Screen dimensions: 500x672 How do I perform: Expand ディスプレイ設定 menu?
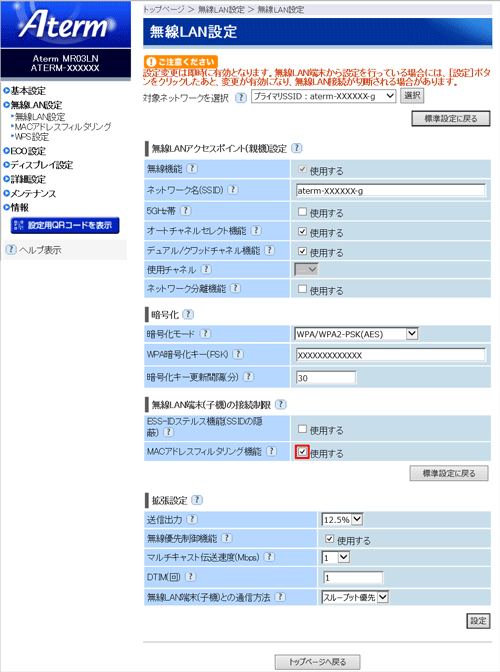[x=38, y=165]
